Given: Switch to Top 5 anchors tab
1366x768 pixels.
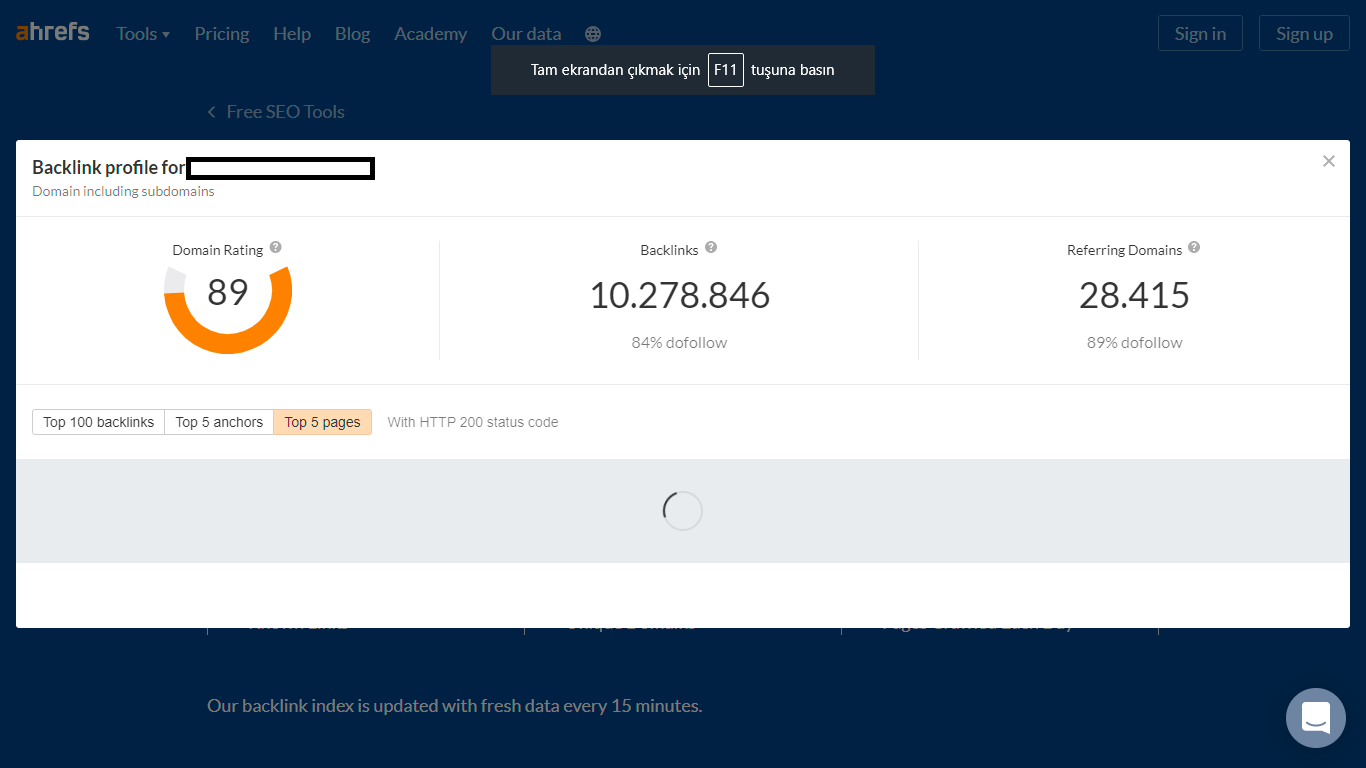Looking at the screenshot, I should 219,422.
